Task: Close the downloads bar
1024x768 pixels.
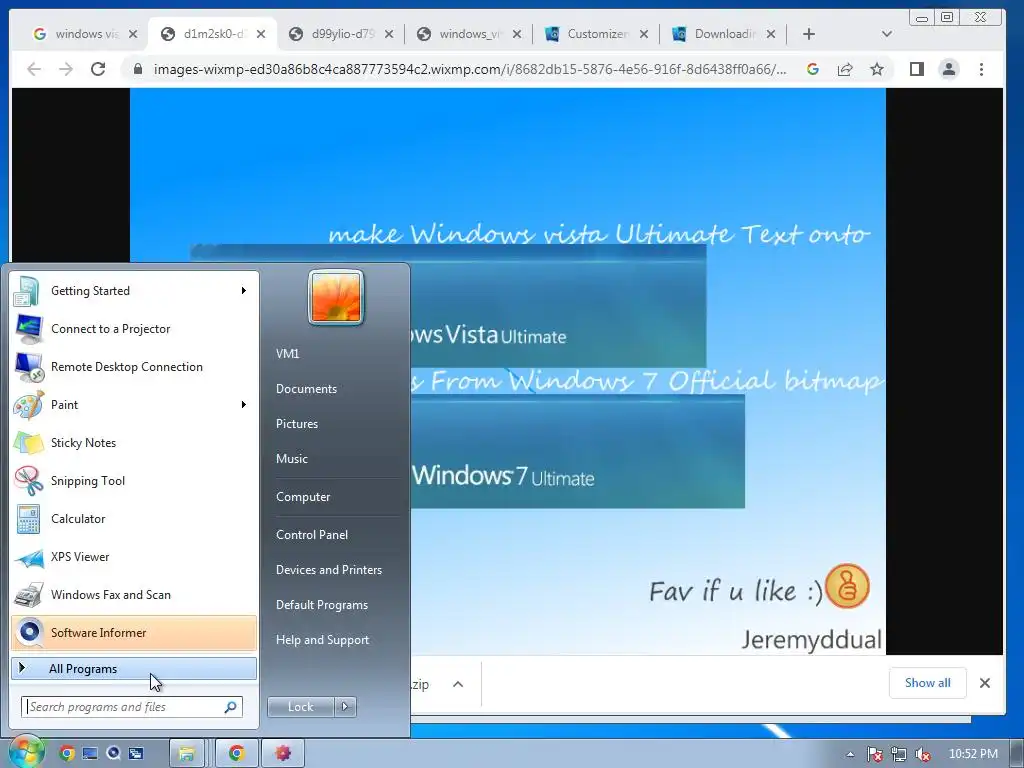Action: pos(985,683)
